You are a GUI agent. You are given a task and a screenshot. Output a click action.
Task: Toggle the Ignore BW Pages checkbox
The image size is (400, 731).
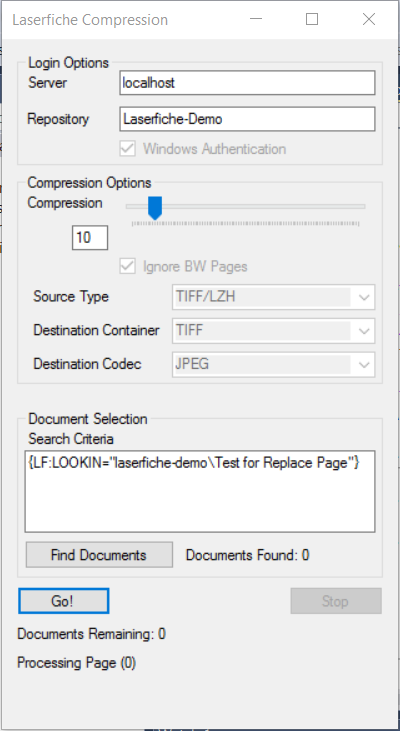pos(127,266)
